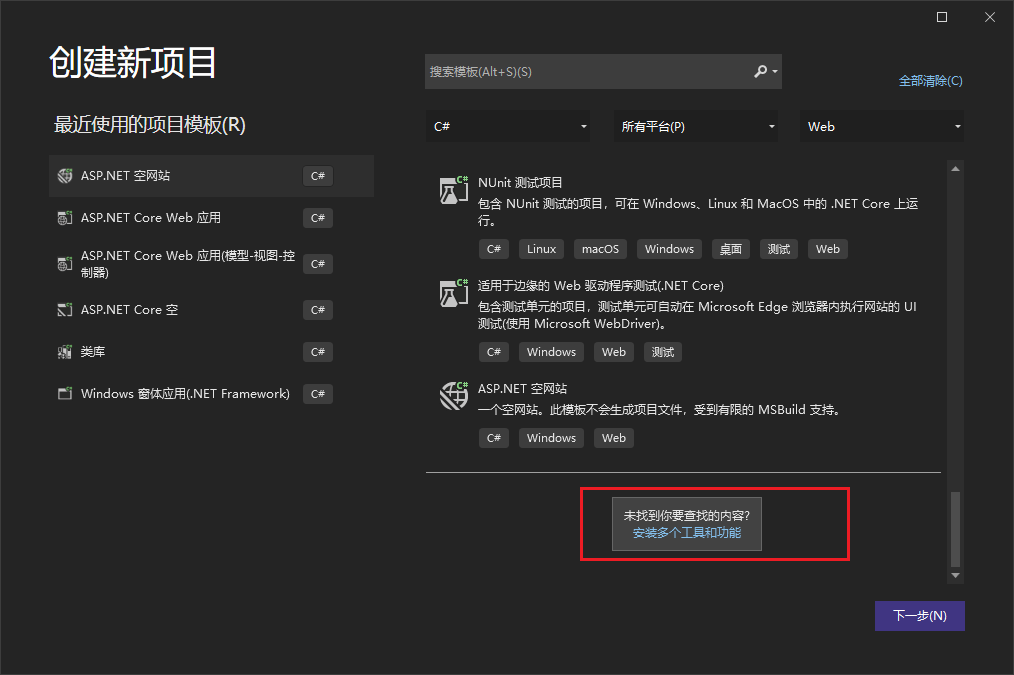Select recent template ASP.NET Core 空
The image size is (1014, 675).
211,310
